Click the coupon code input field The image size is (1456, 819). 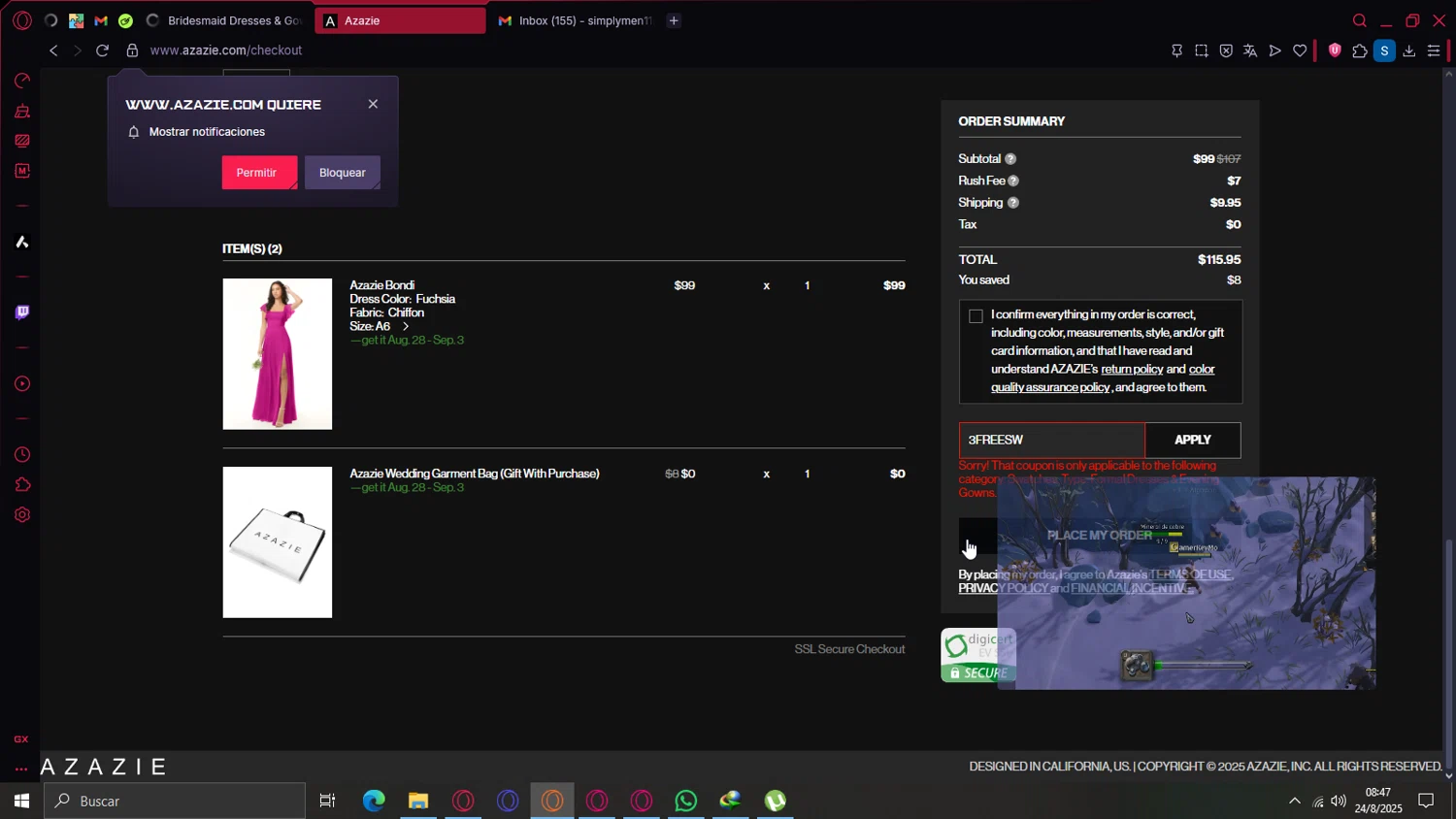1052,441
